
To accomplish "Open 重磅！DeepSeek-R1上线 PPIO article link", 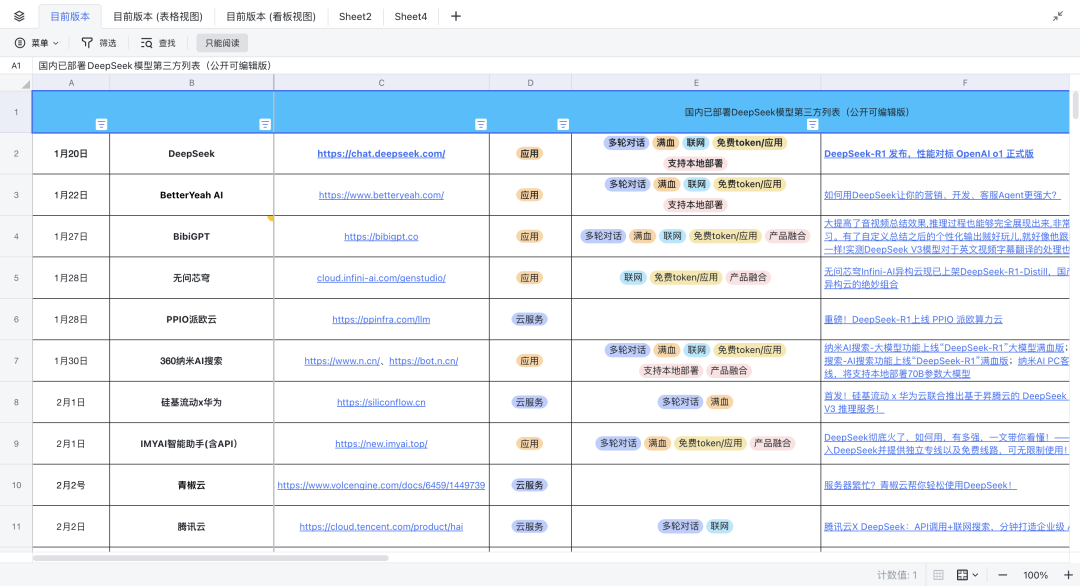I will (x=913, y=320).
